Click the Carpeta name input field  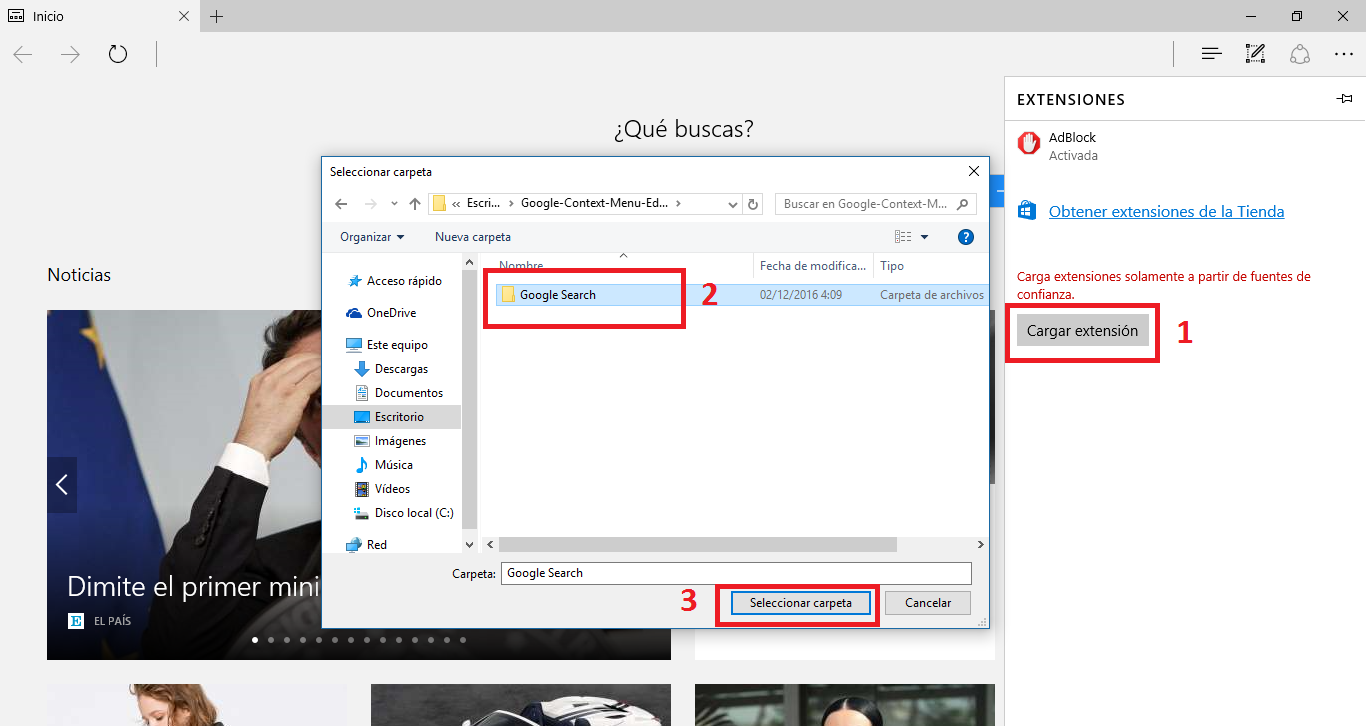pos(736,573)
